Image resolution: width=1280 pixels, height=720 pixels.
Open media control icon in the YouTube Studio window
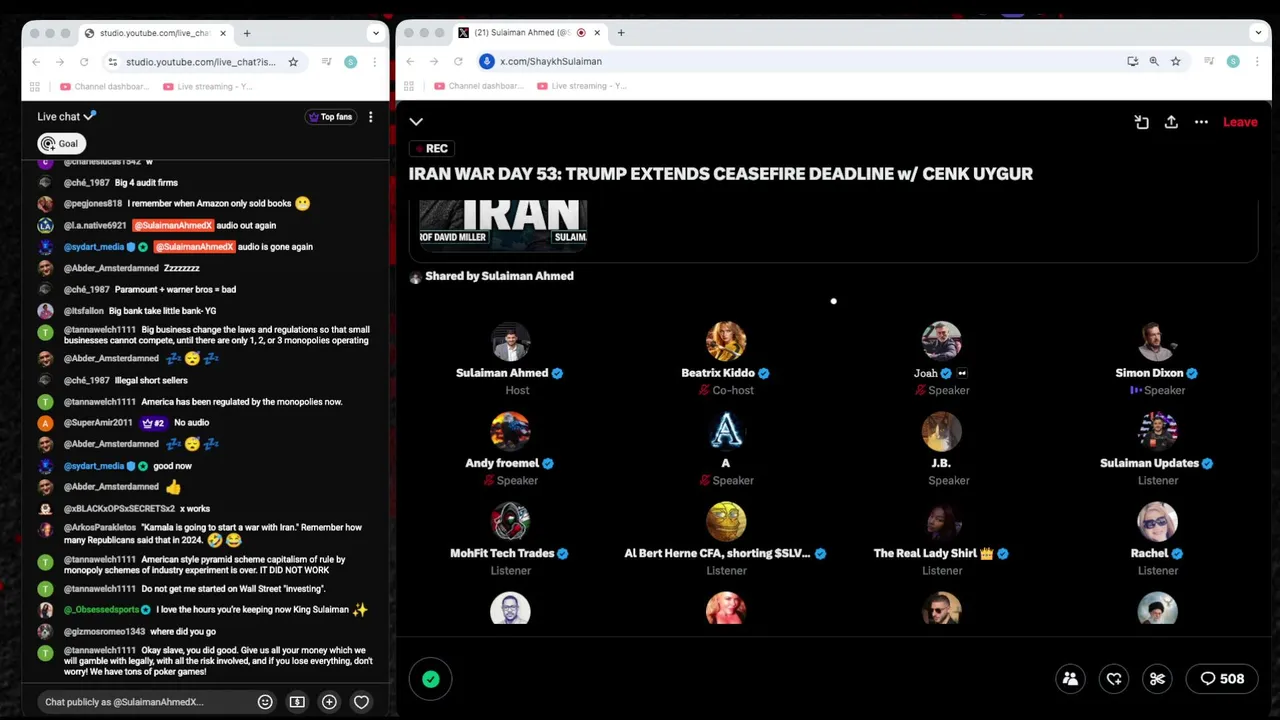pyautogui.click(x=326, y=62)
